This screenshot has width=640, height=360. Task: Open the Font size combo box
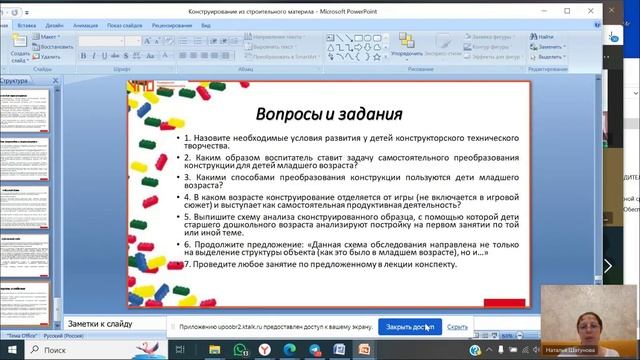[x=133, y=41]
